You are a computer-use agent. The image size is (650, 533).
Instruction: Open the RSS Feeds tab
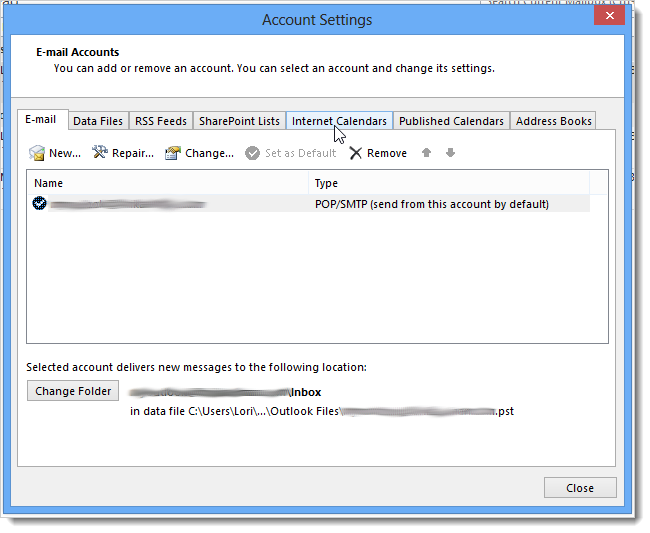click(x=161, y=121)
